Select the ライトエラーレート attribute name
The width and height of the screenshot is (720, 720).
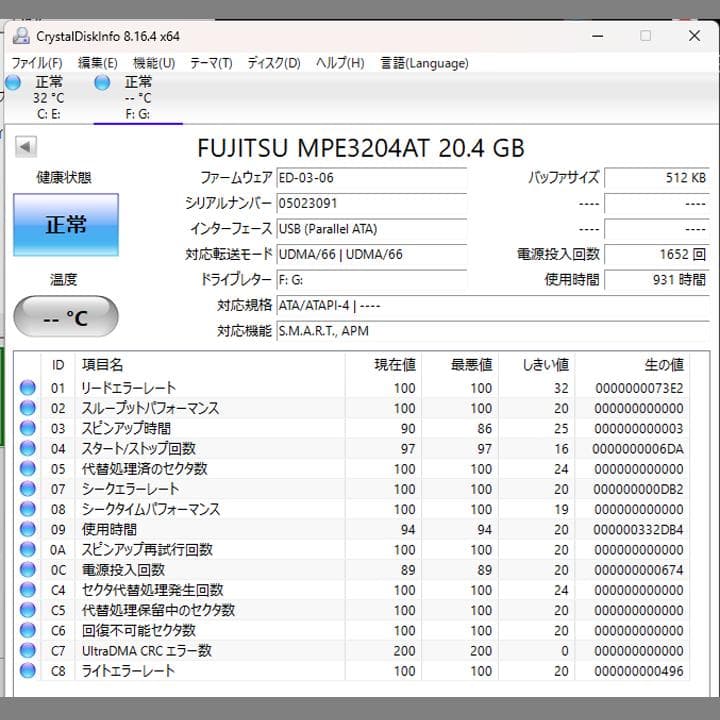pos(128,671)
